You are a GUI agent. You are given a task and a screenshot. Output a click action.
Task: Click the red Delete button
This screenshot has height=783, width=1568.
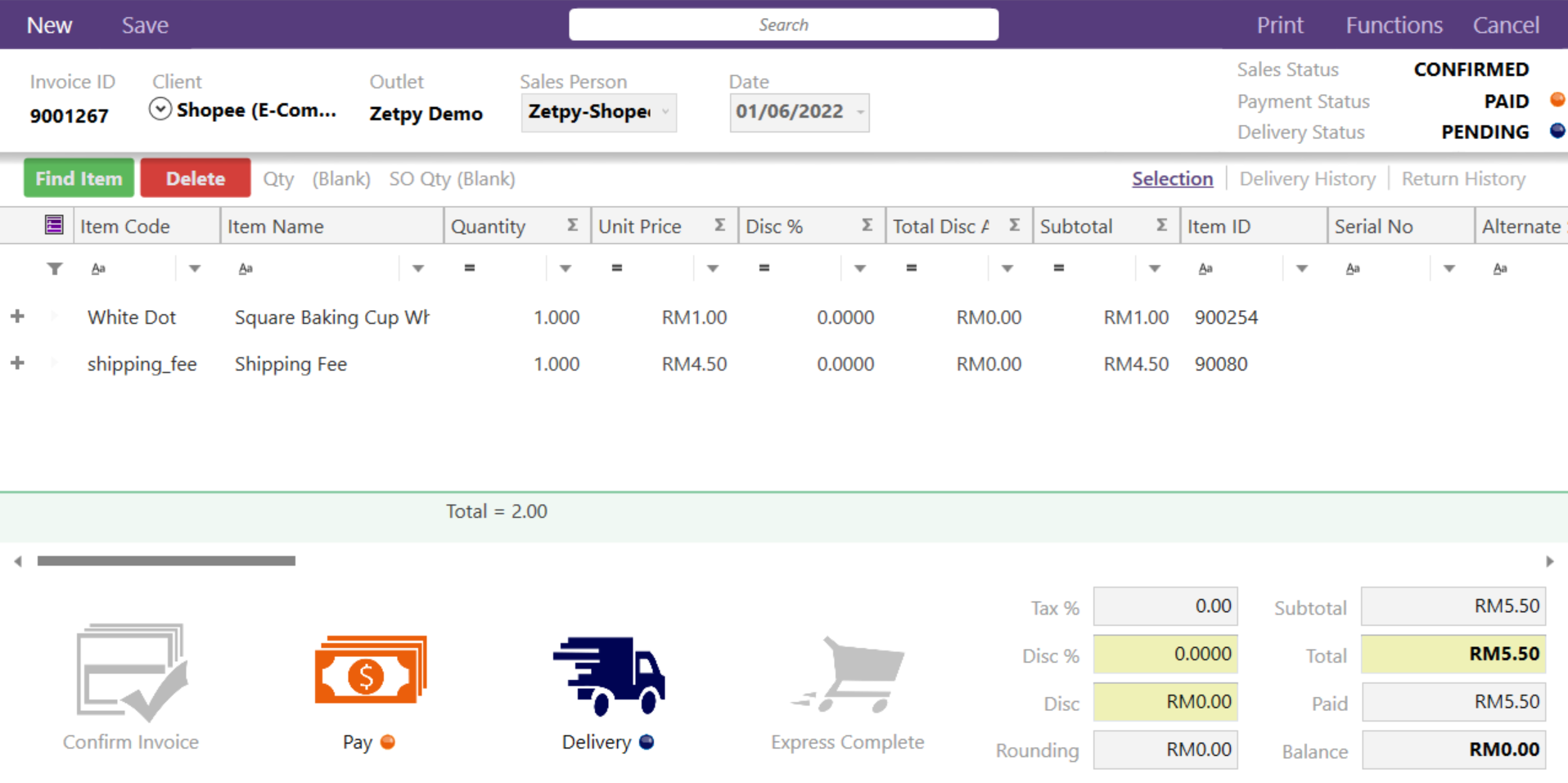[196, 178]
